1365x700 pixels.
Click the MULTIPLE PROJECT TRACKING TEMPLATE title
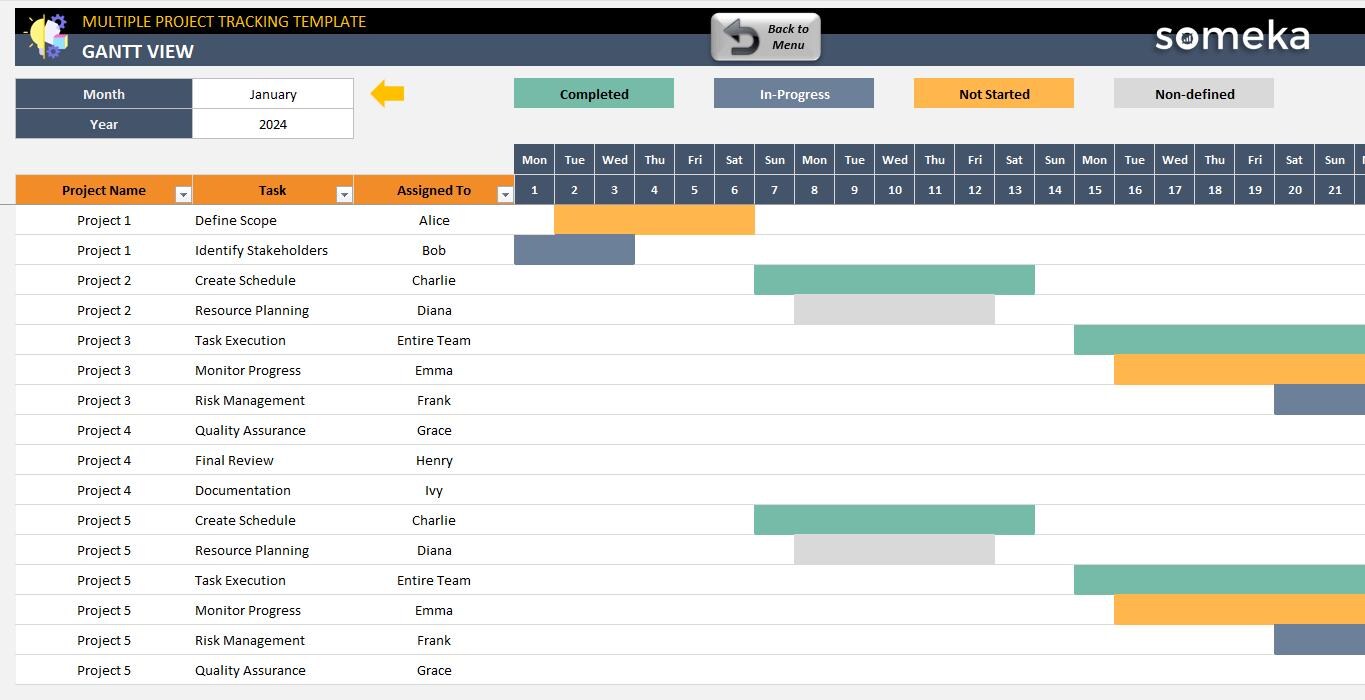click(224, 20)
